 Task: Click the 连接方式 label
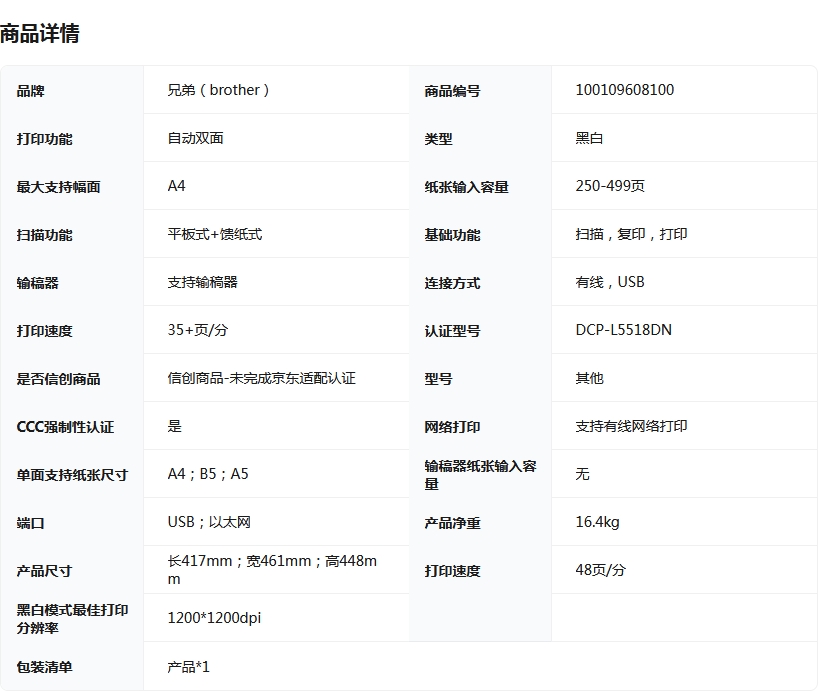[452, 283]
